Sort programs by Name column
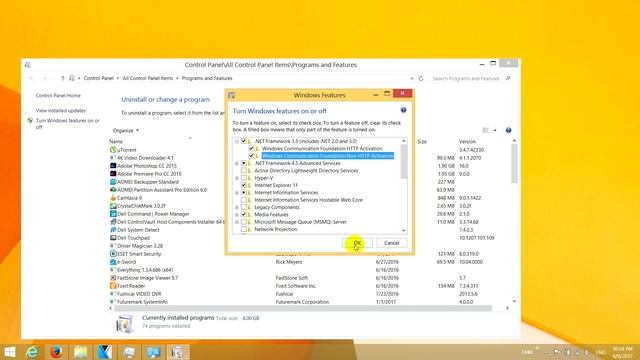 point(116,141)
